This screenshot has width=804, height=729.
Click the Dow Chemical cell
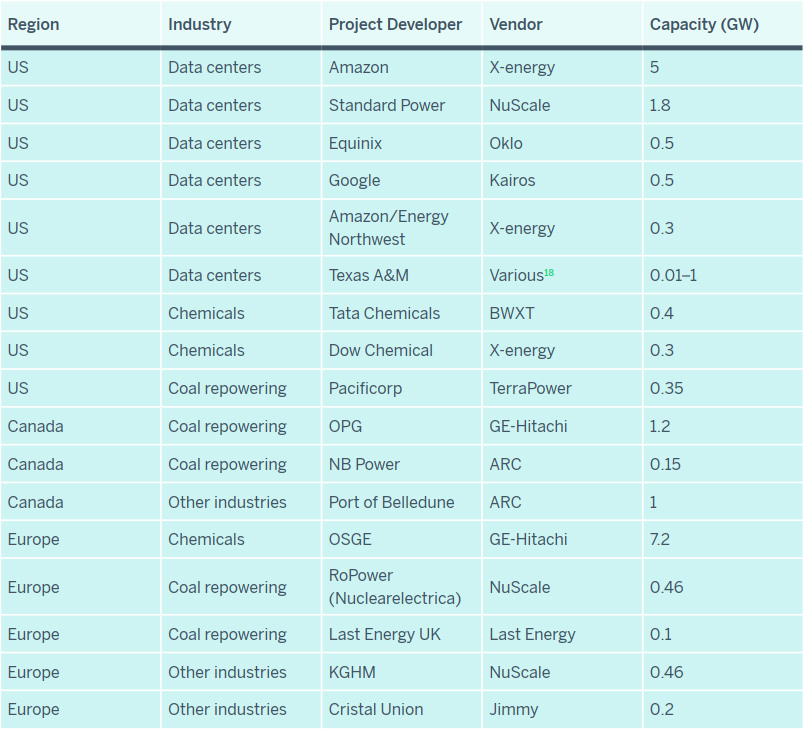coord(381,350)
